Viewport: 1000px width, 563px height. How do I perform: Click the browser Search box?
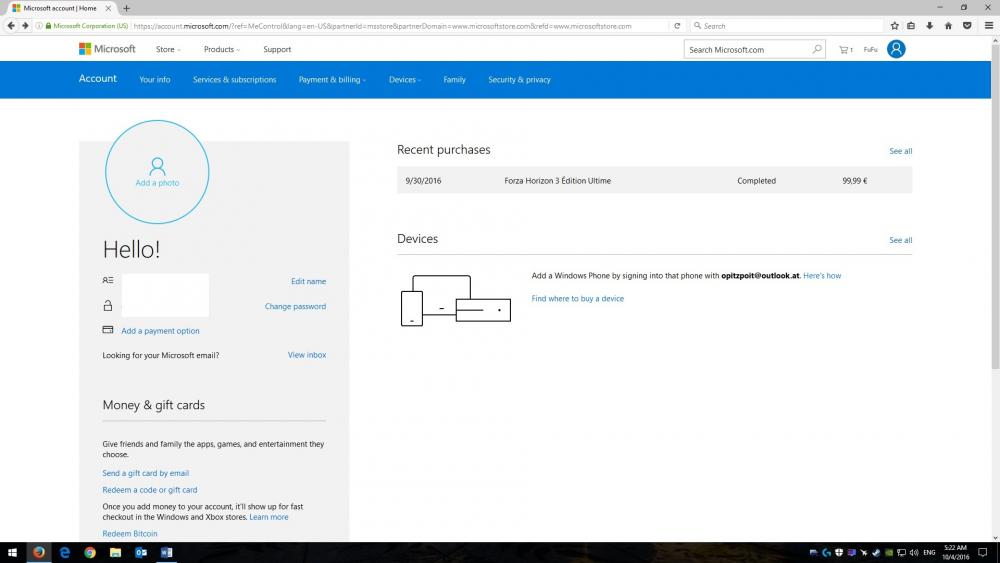(x=787, y=26)
